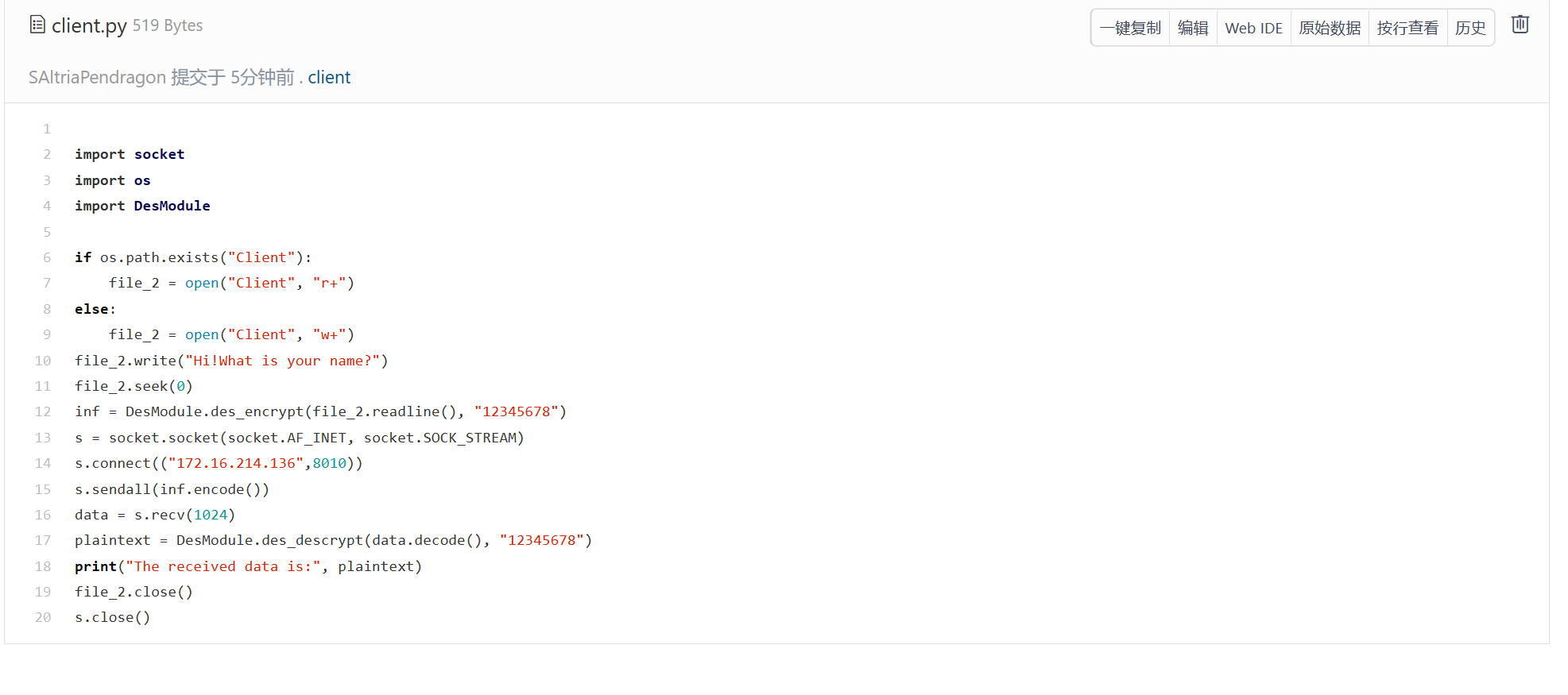Click line number 20
Viewport: 1568px width, 695px height.
pos(43,617)
